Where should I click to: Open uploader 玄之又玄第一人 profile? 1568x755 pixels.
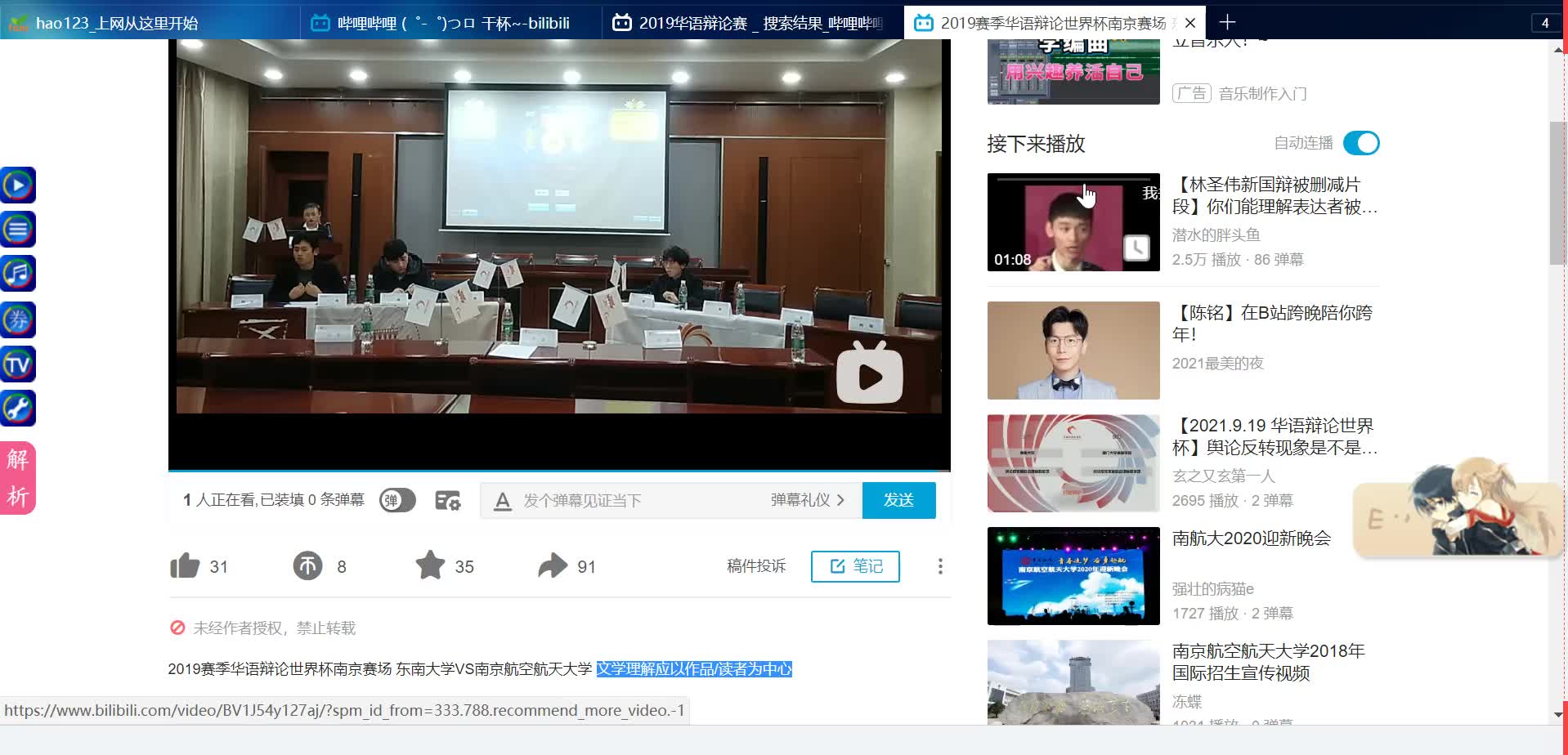(1224, 476)
